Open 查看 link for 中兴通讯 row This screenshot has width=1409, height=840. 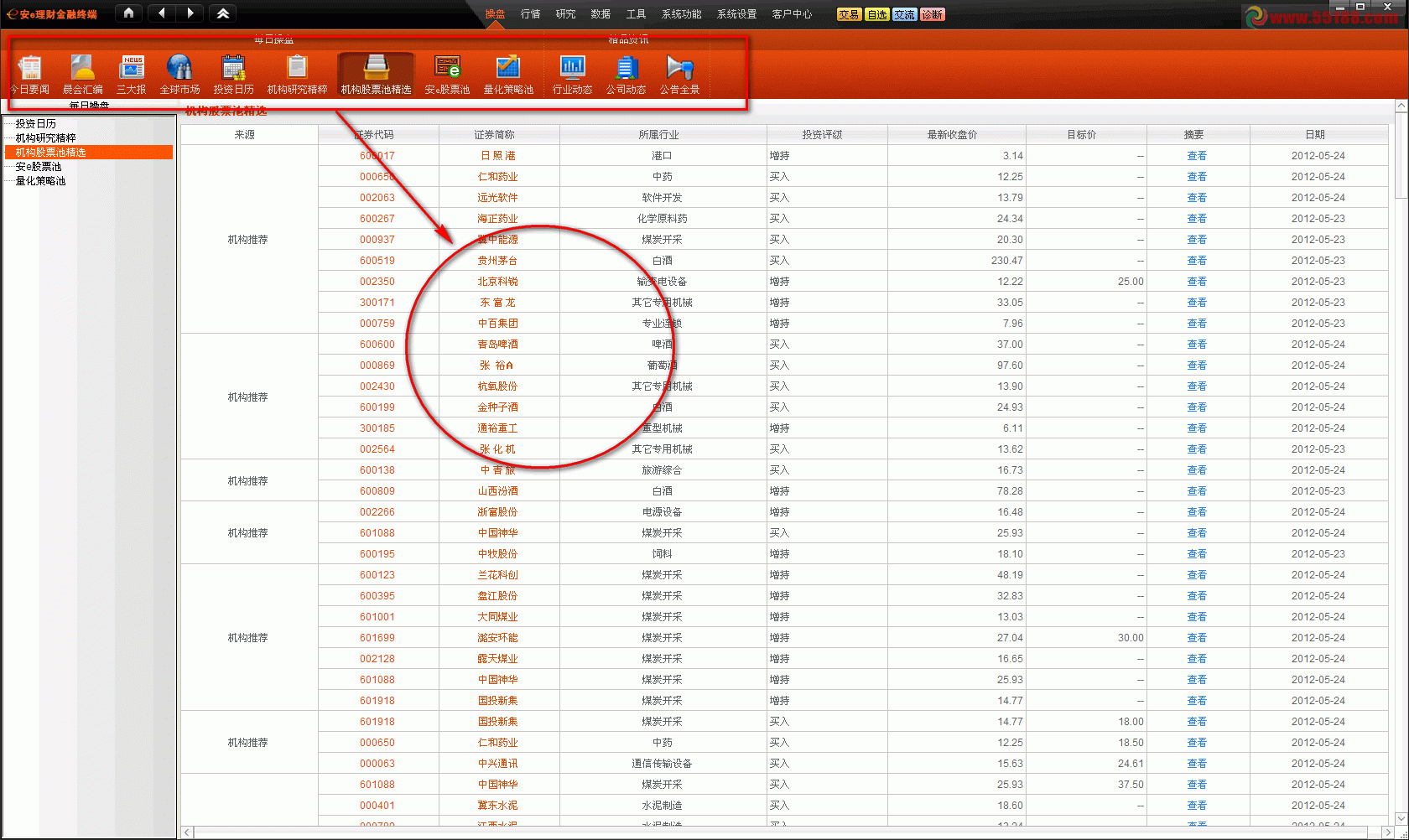pyautogui.click(x=1197, y=764)
